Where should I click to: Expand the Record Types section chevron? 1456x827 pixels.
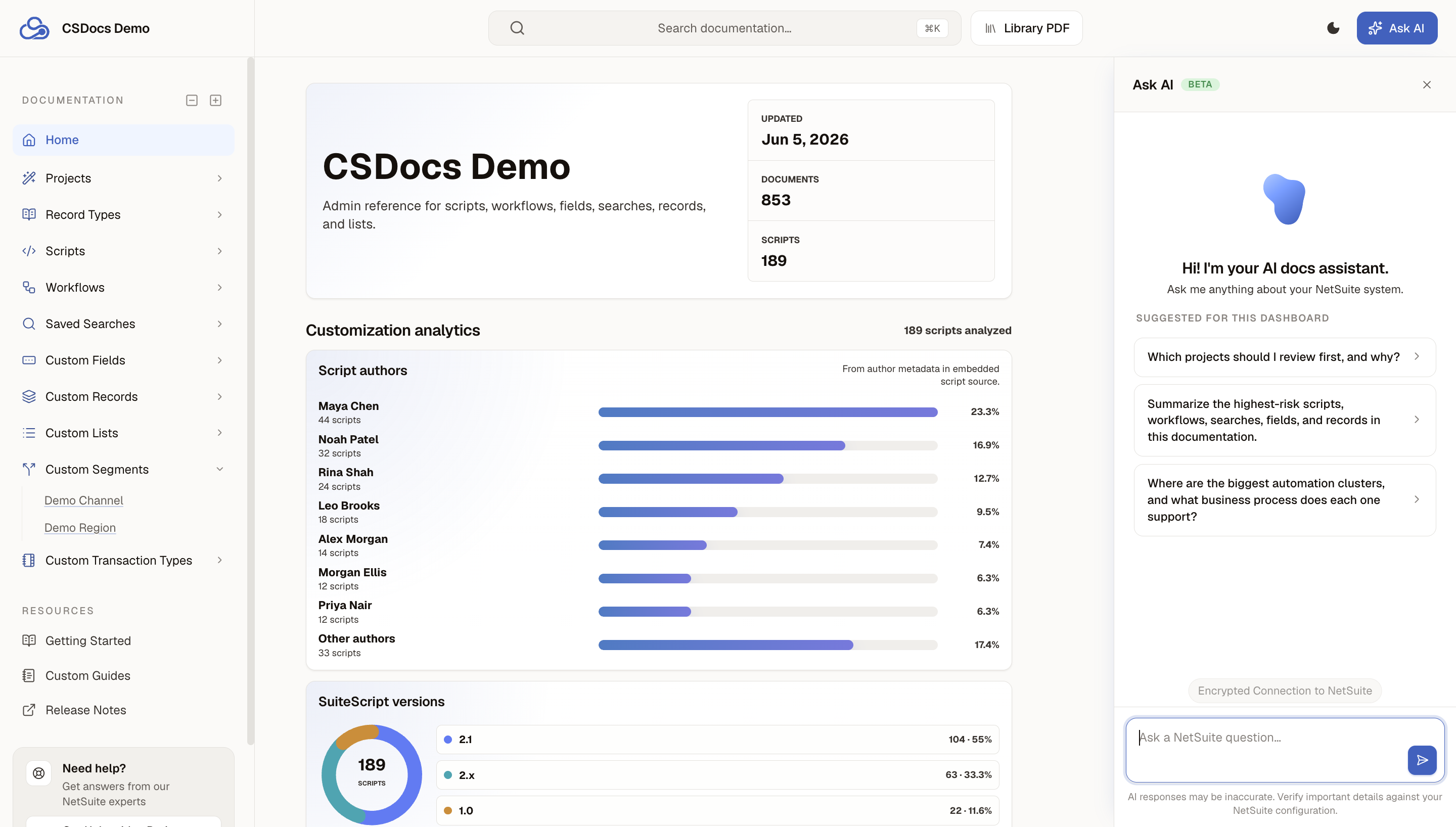point(220,215)
